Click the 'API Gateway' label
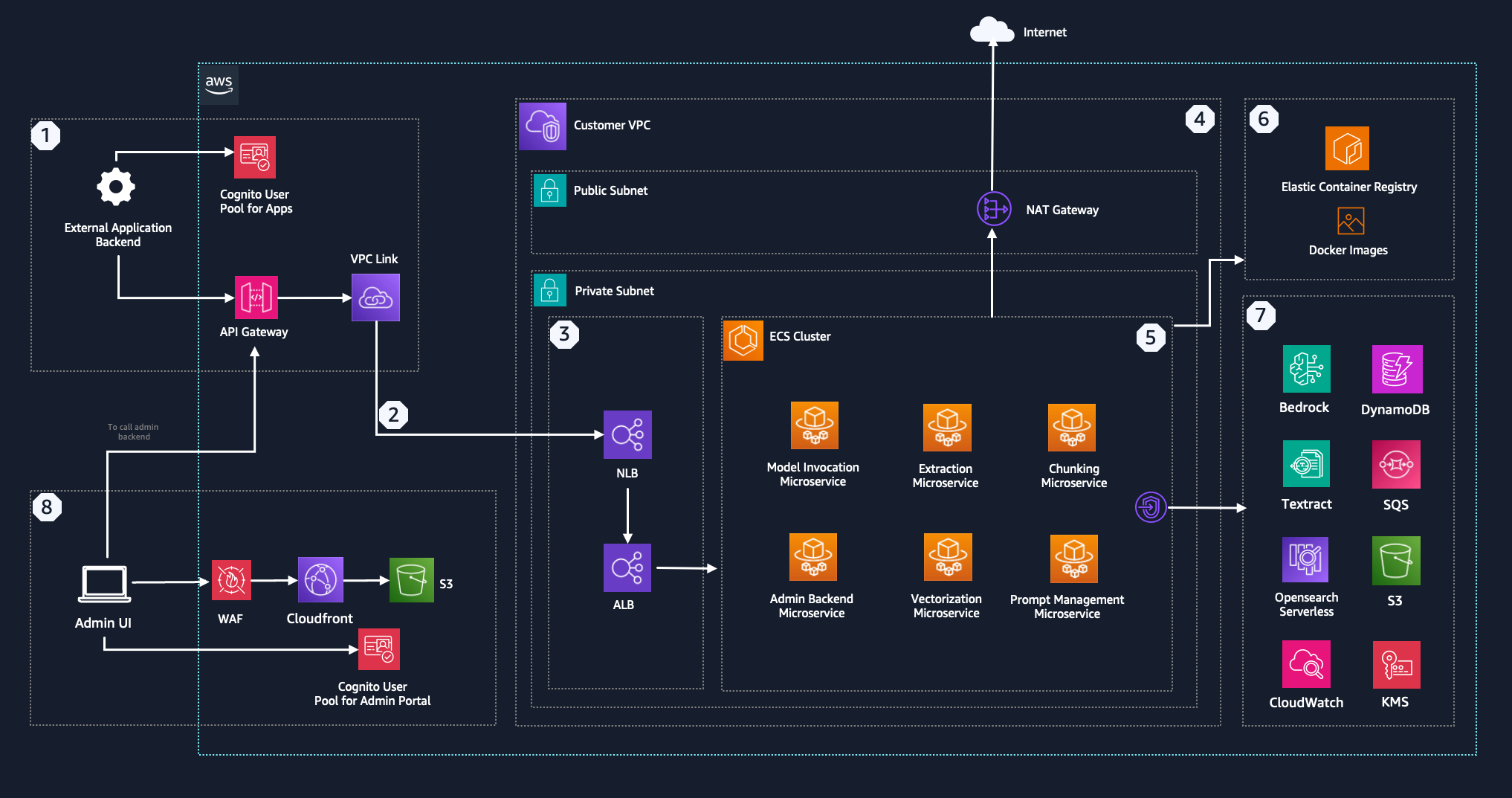 pyautogui.click(x=253, y=332)
